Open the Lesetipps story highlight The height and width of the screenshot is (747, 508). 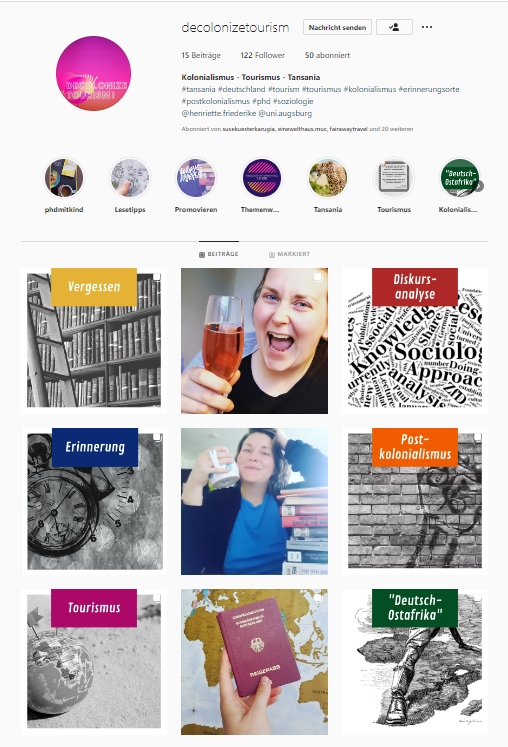tap(130, 178)
